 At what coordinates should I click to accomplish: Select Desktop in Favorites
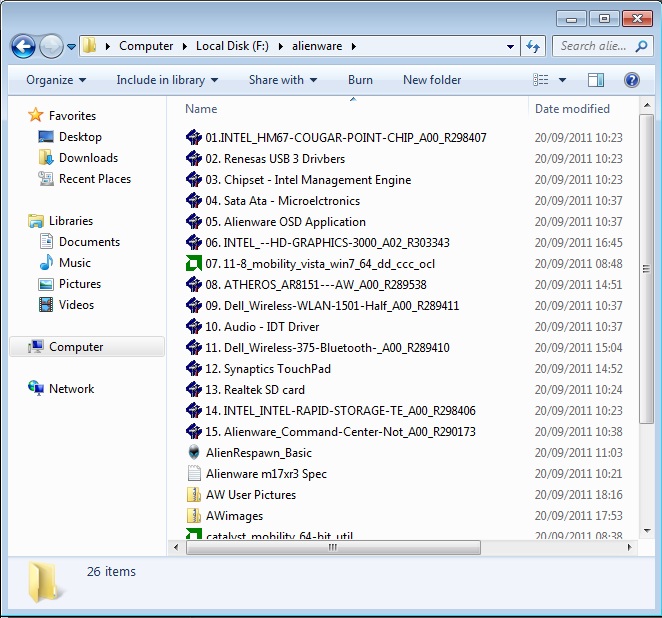[x=80, y=137]
